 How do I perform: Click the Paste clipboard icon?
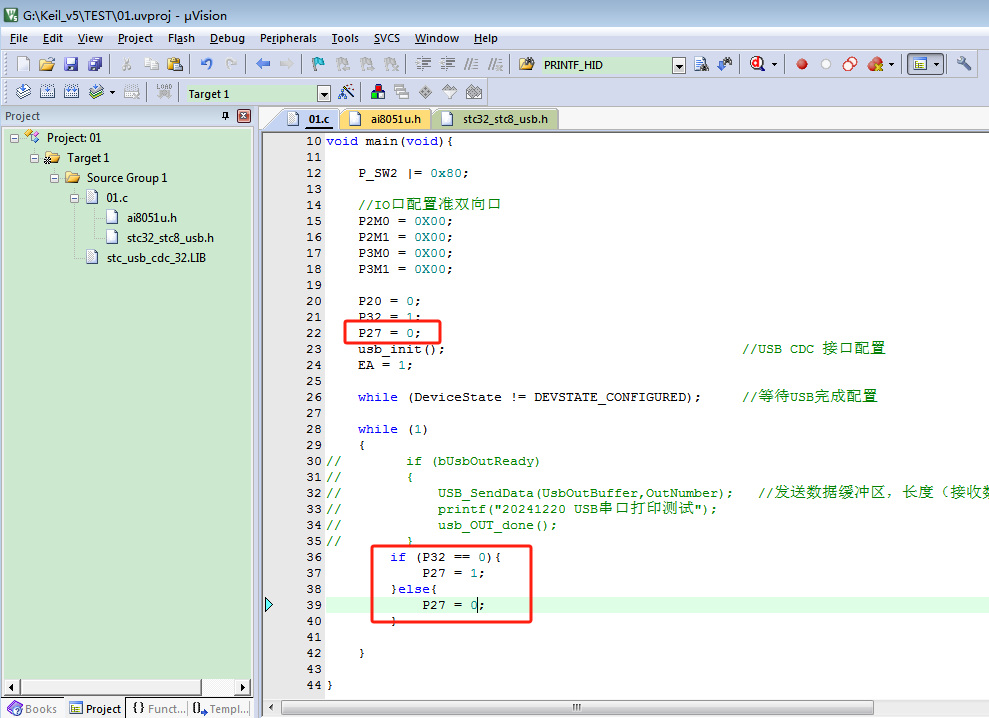175,64
